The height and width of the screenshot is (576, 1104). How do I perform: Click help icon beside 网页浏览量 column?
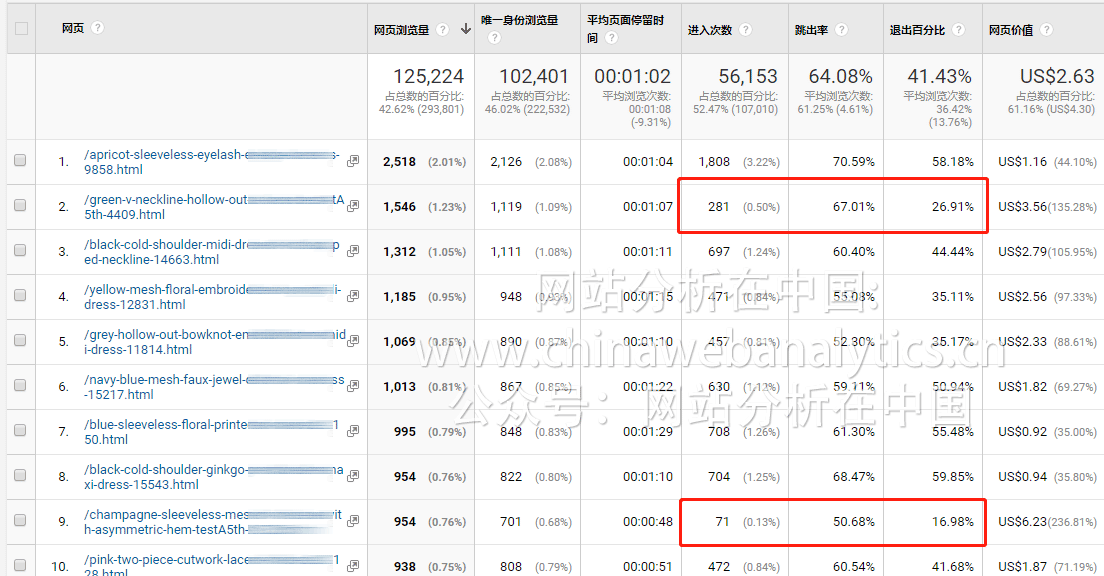coord(443,30)
